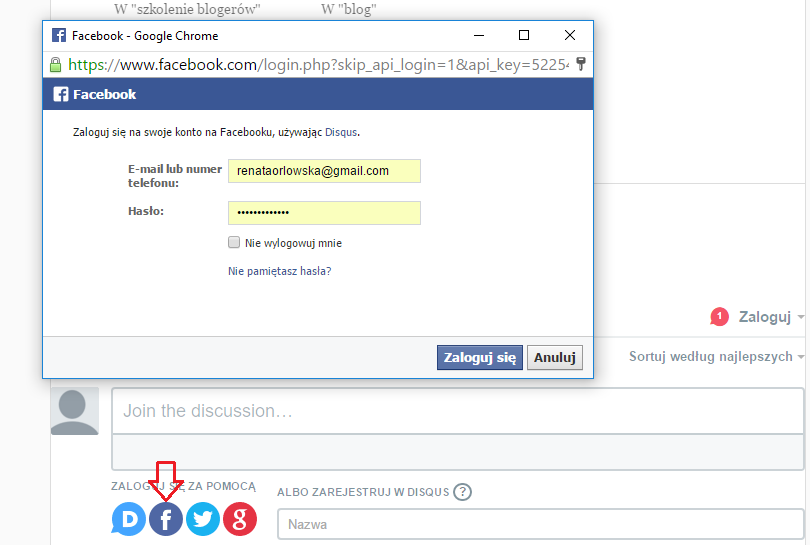Click the email or phone input field
This screenshot has height=545, width=810.
[x=324, y=171]
